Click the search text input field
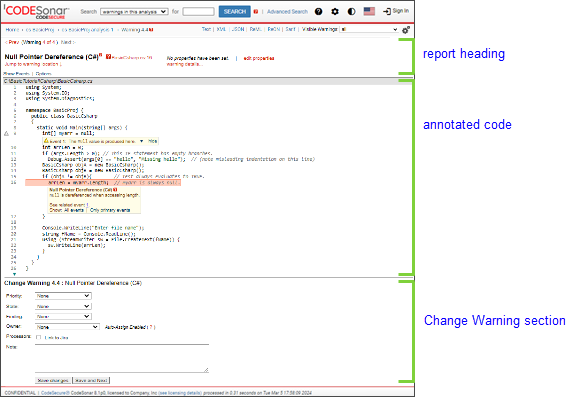The height and width of the screenshot is (397, 566). click(x=198, y=12)
